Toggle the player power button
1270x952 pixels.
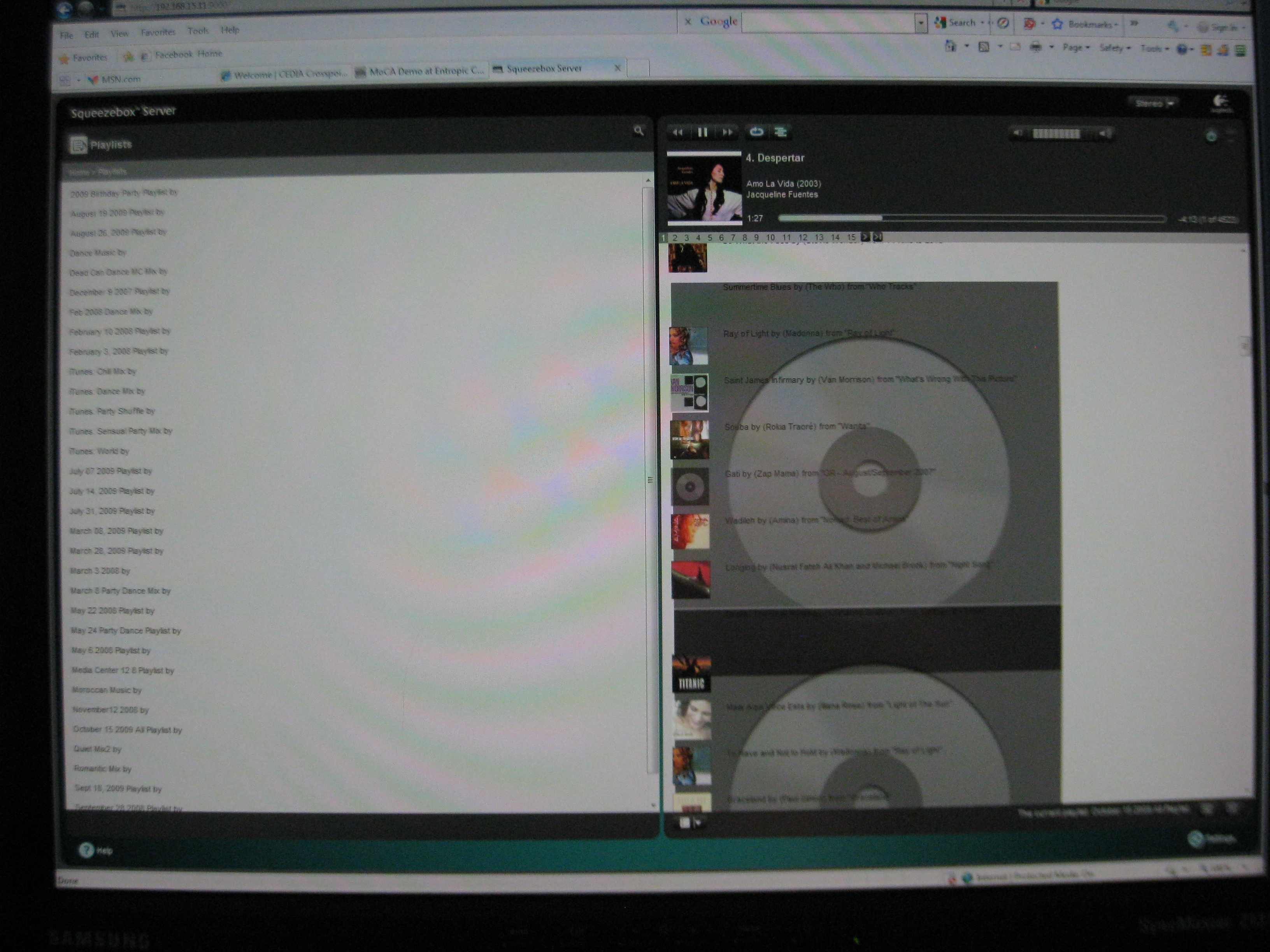(x=1211, y=136)
